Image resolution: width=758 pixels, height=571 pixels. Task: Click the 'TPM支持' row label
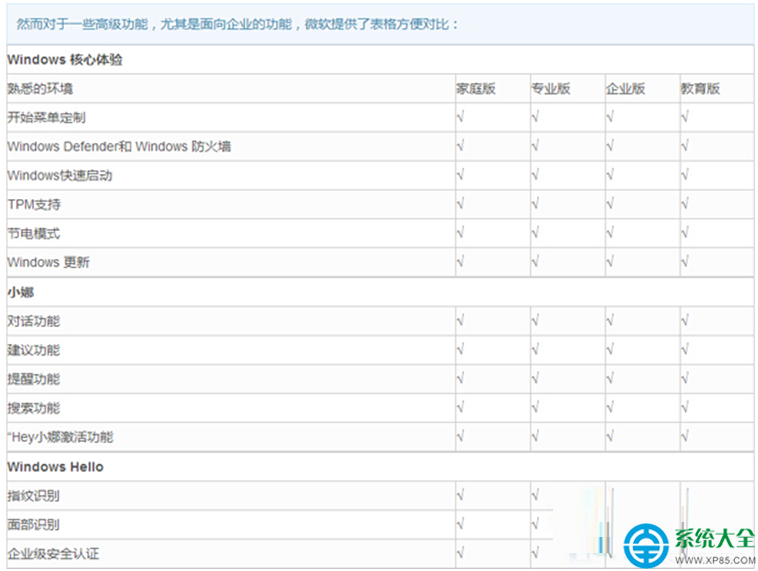34,205
